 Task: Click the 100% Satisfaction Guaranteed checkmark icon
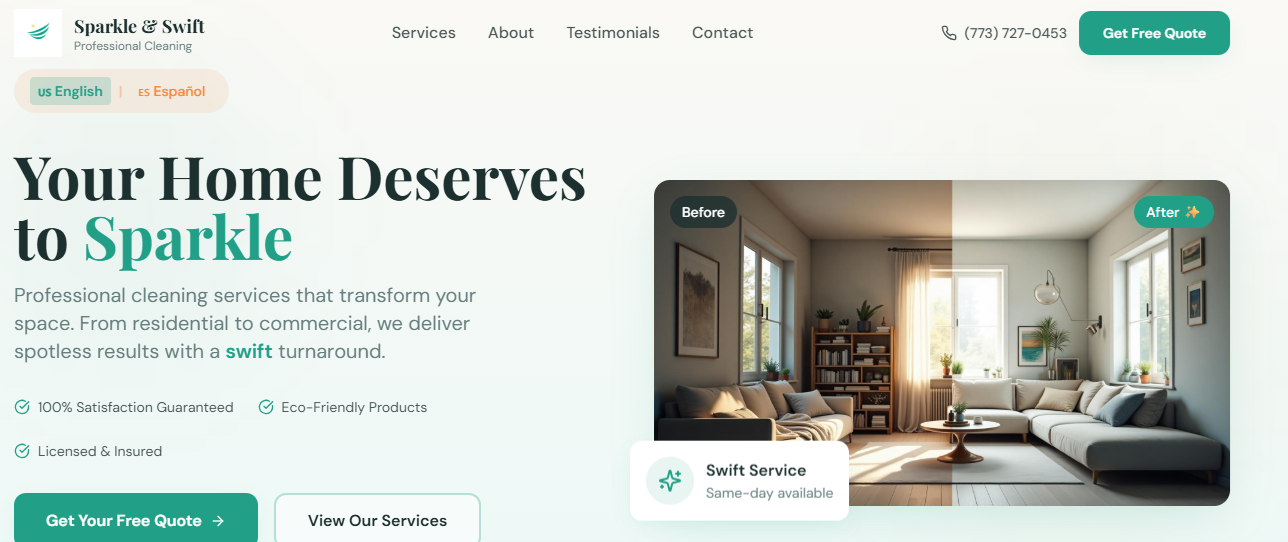pyautogui.click(x=22, y=407)
